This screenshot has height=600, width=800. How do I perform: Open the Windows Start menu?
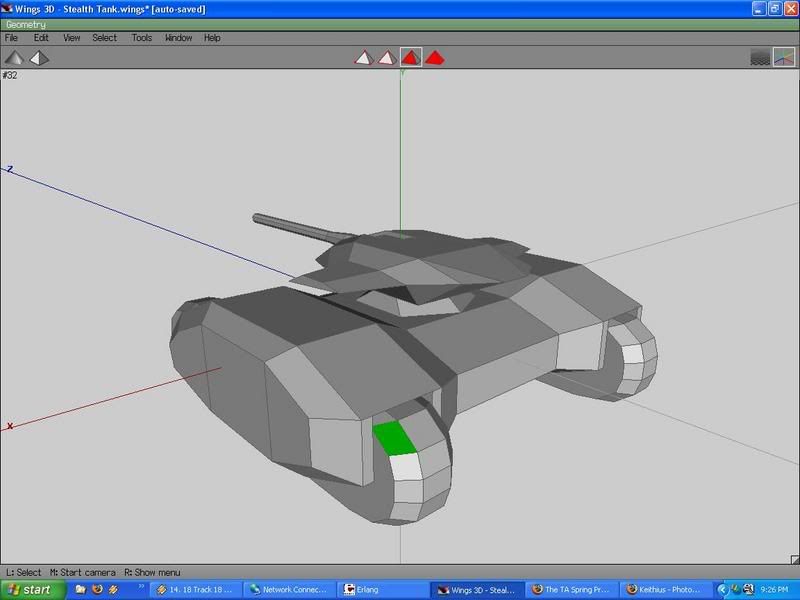tap(33, 590)
